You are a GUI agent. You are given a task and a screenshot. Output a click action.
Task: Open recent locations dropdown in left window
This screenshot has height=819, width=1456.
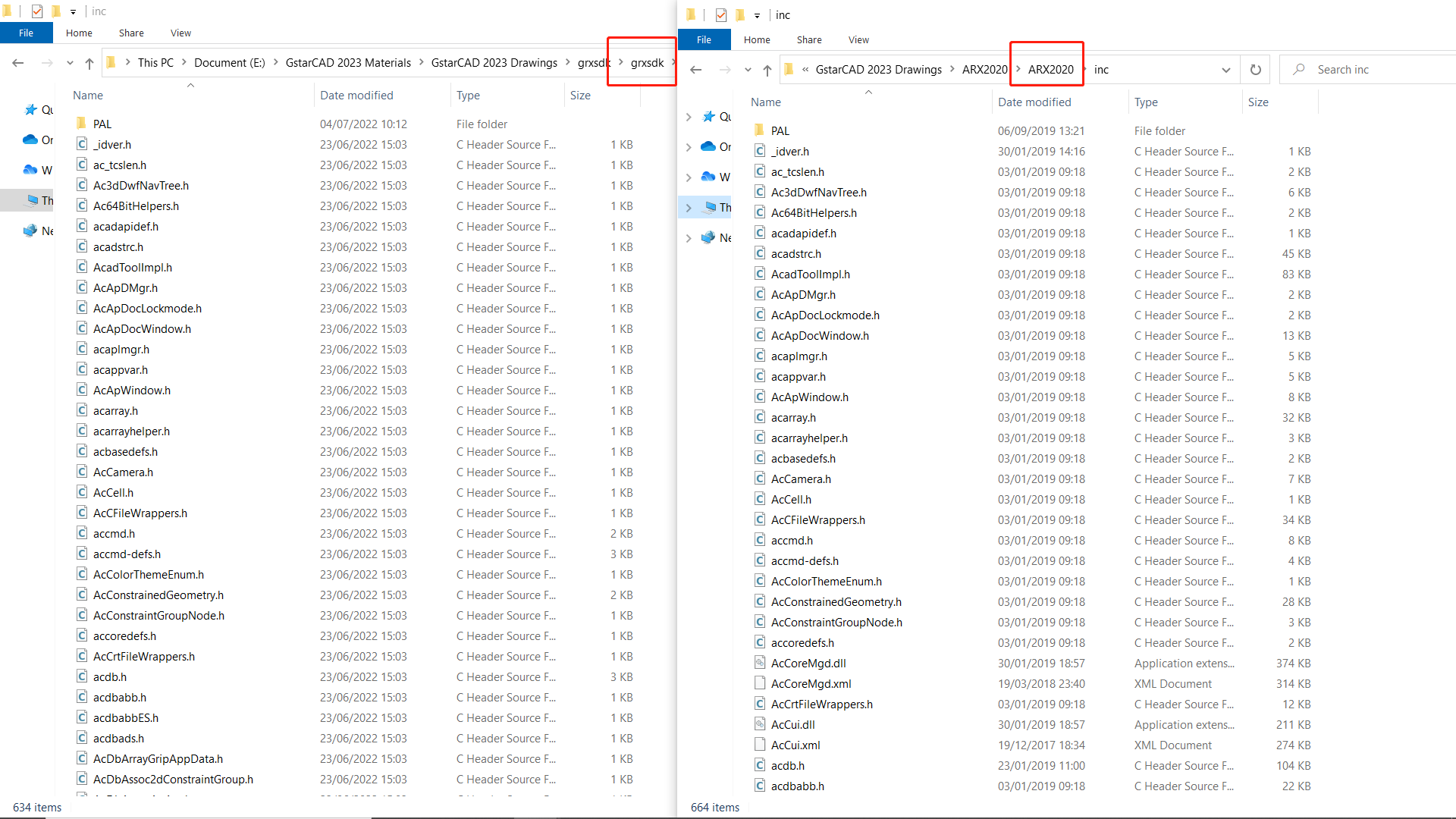click(70, 63)
